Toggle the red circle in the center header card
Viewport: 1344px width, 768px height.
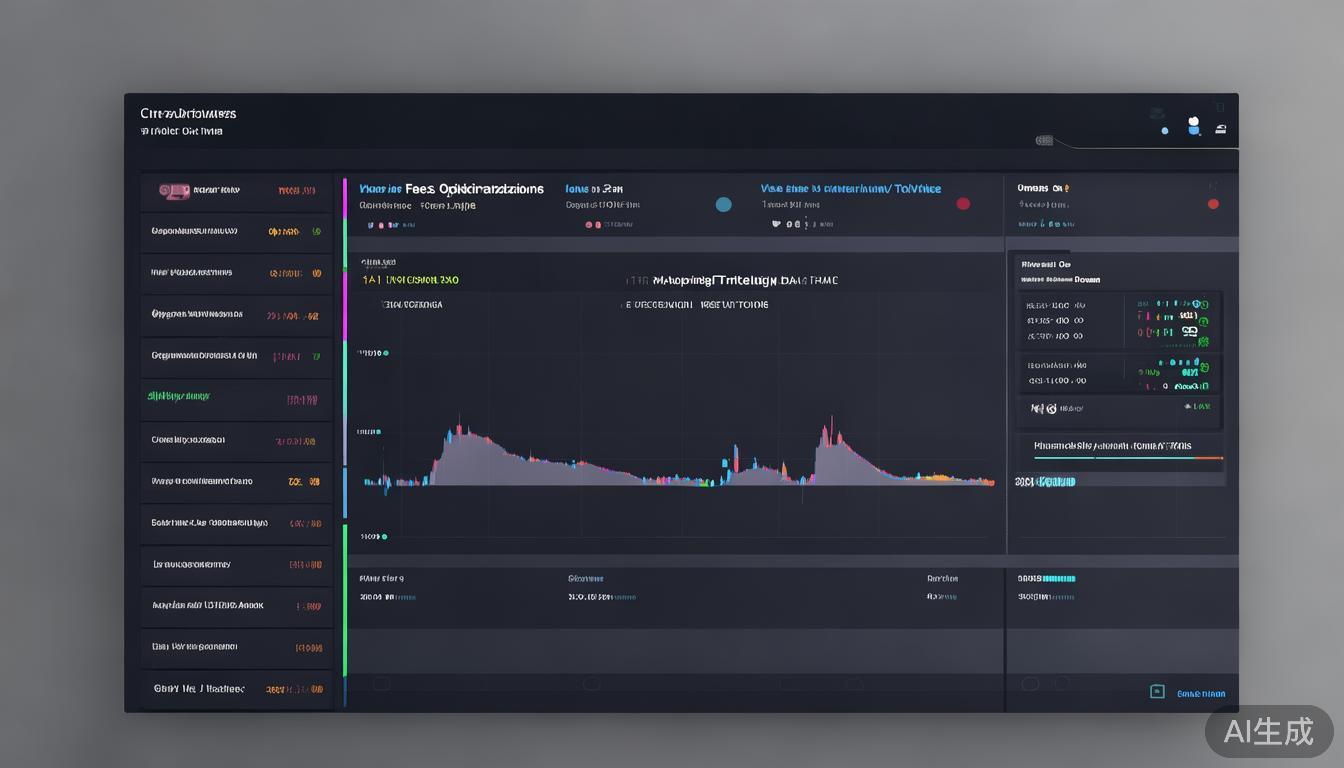[x=963, y=204]
